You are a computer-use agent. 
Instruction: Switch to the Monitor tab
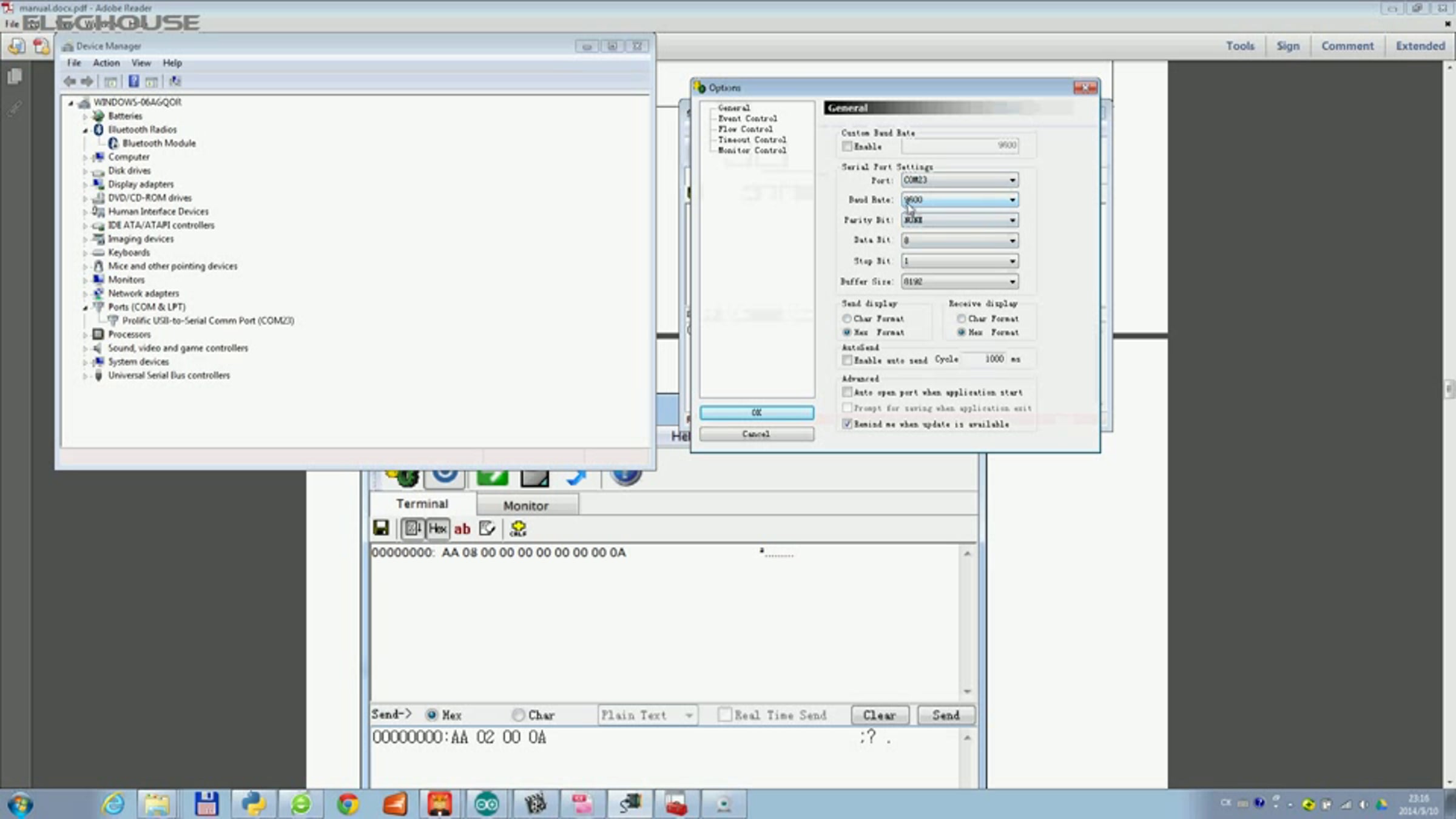point(527,505)
